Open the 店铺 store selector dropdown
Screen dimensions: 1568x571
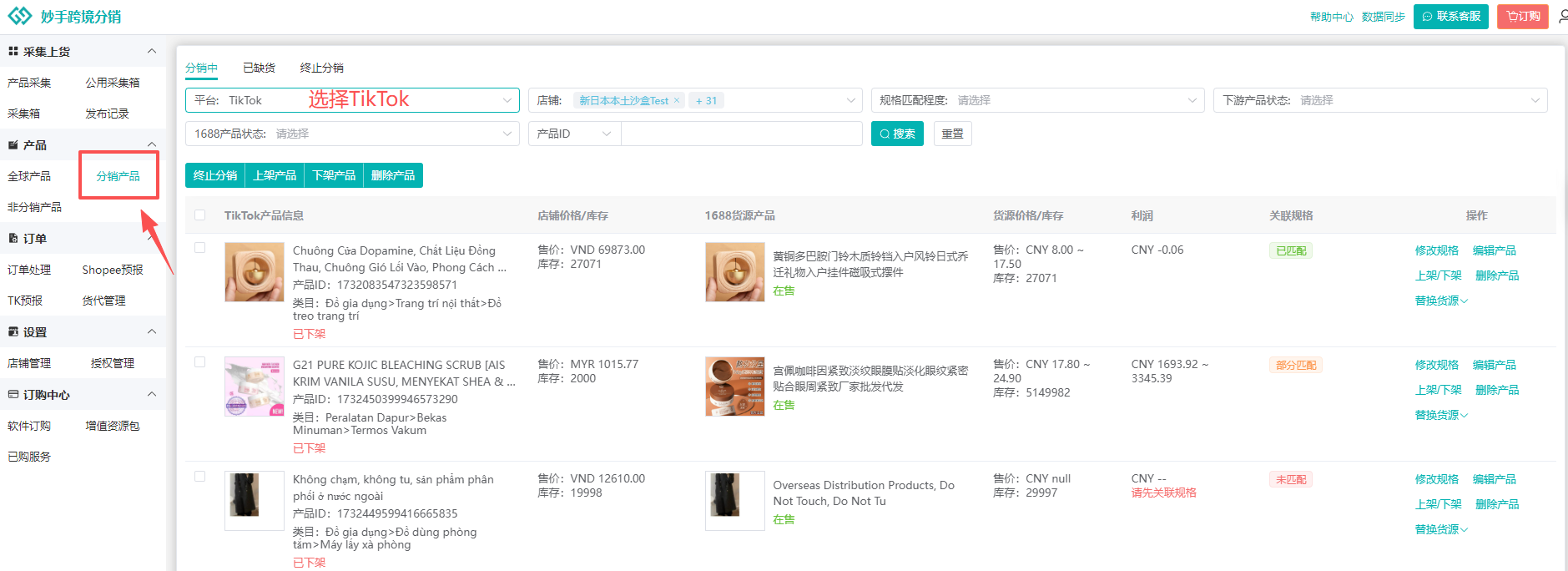click(x=695, y=100)
